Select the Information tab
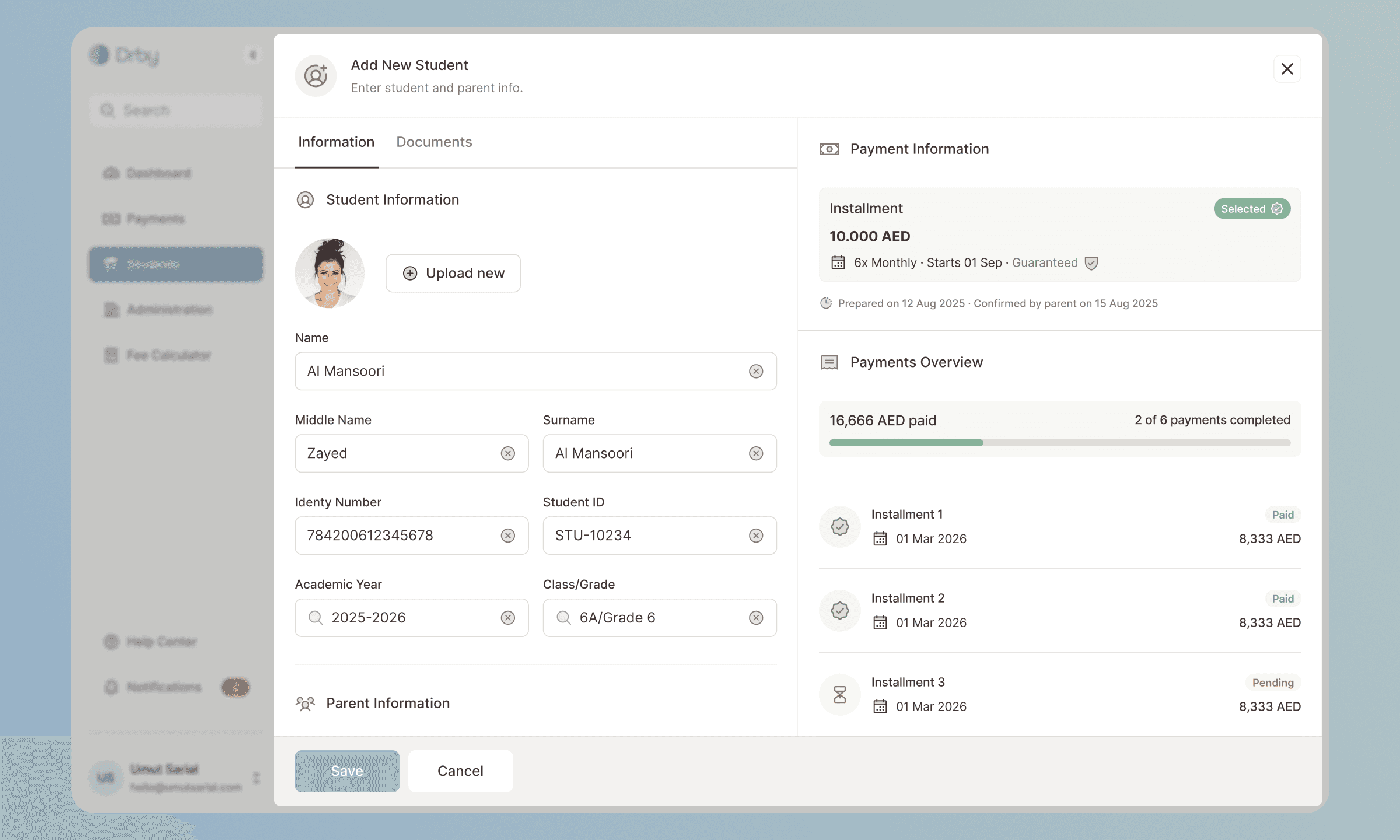The height and width of the screenshot is (840, 1400). click(336, 142)
